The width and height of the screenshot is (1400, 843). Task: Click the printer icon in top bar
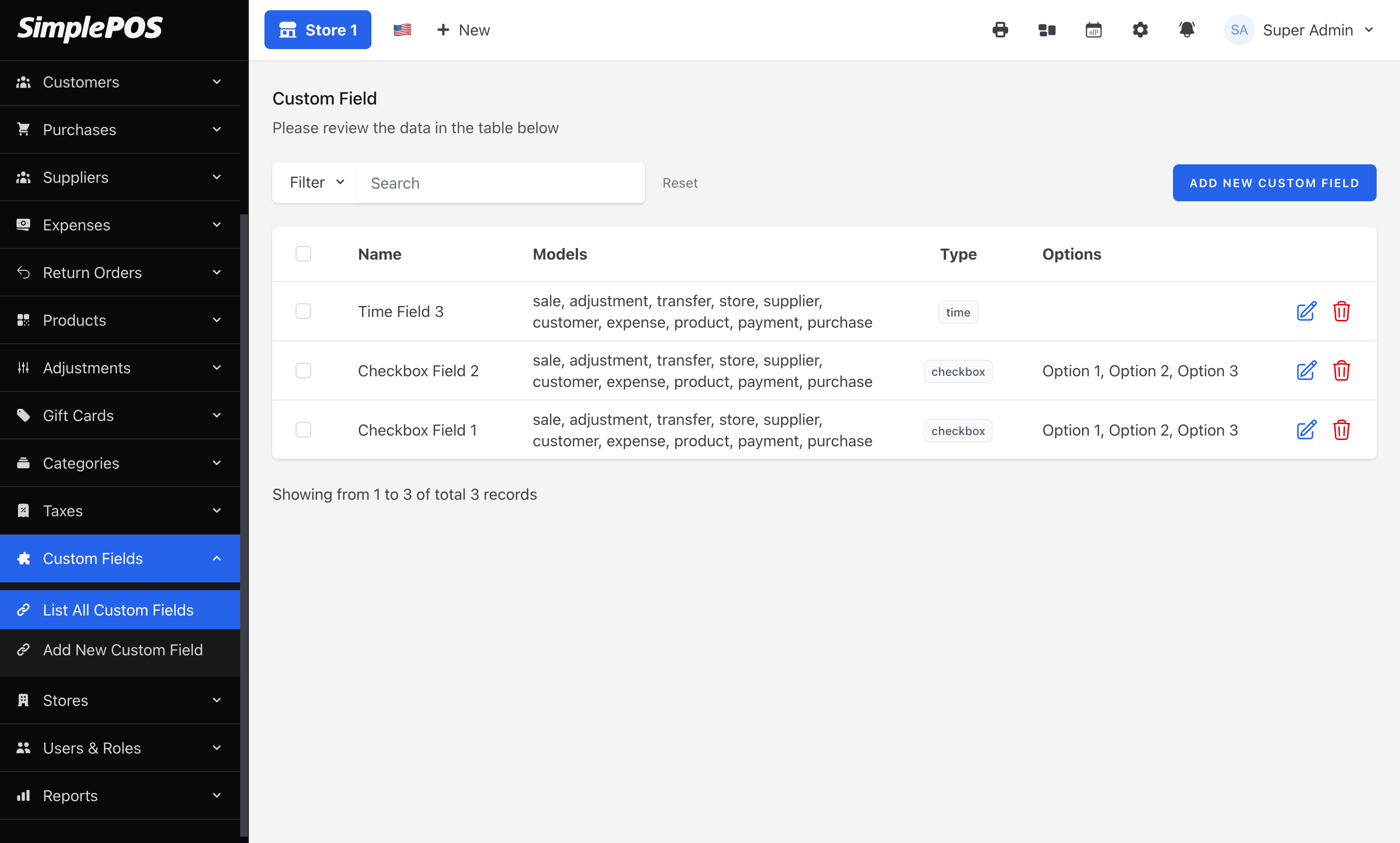[1000, 30]
